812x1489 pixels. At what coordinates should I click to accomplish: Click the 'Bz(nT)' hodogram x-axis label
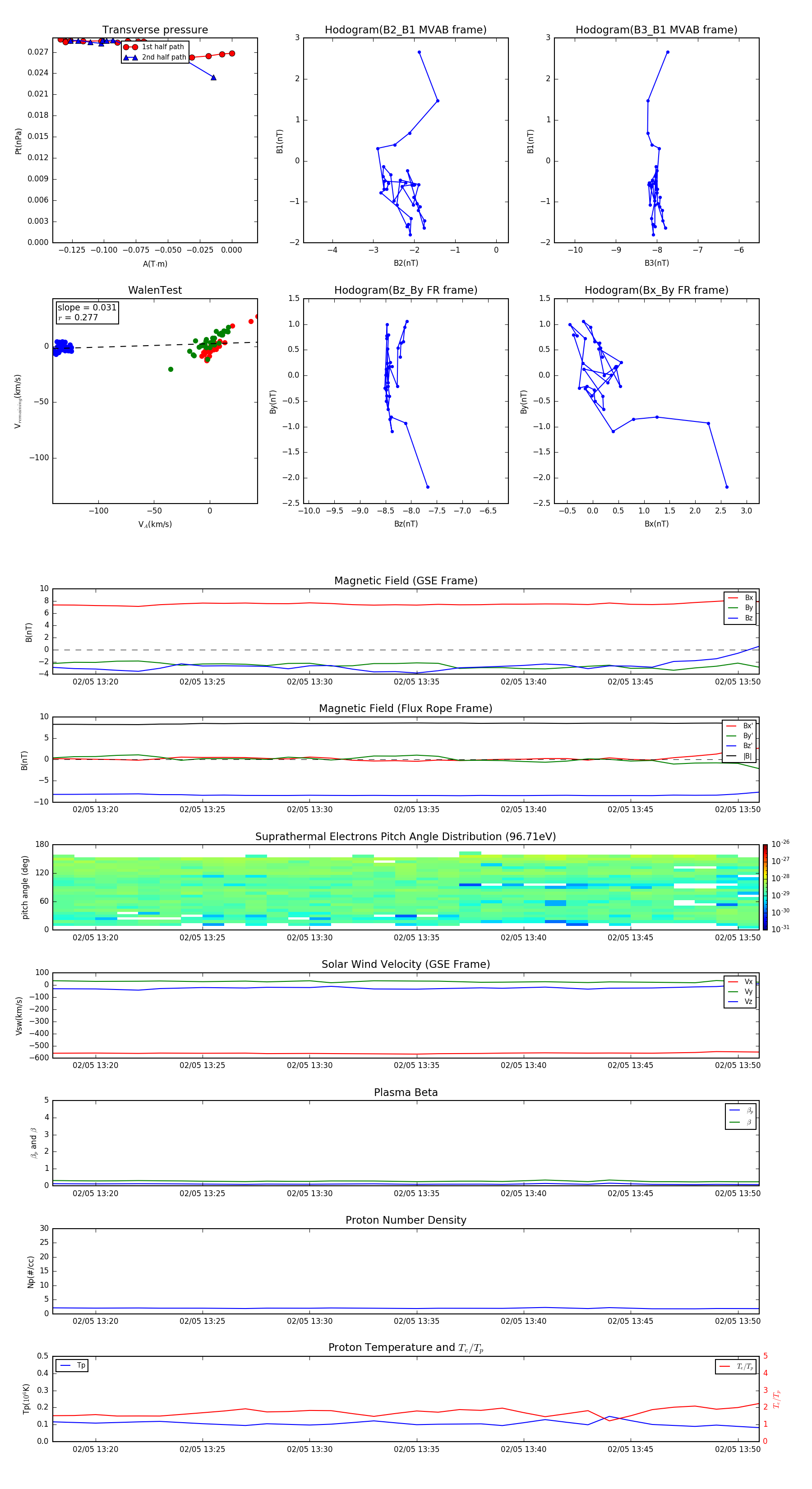[x=406, y=524]
